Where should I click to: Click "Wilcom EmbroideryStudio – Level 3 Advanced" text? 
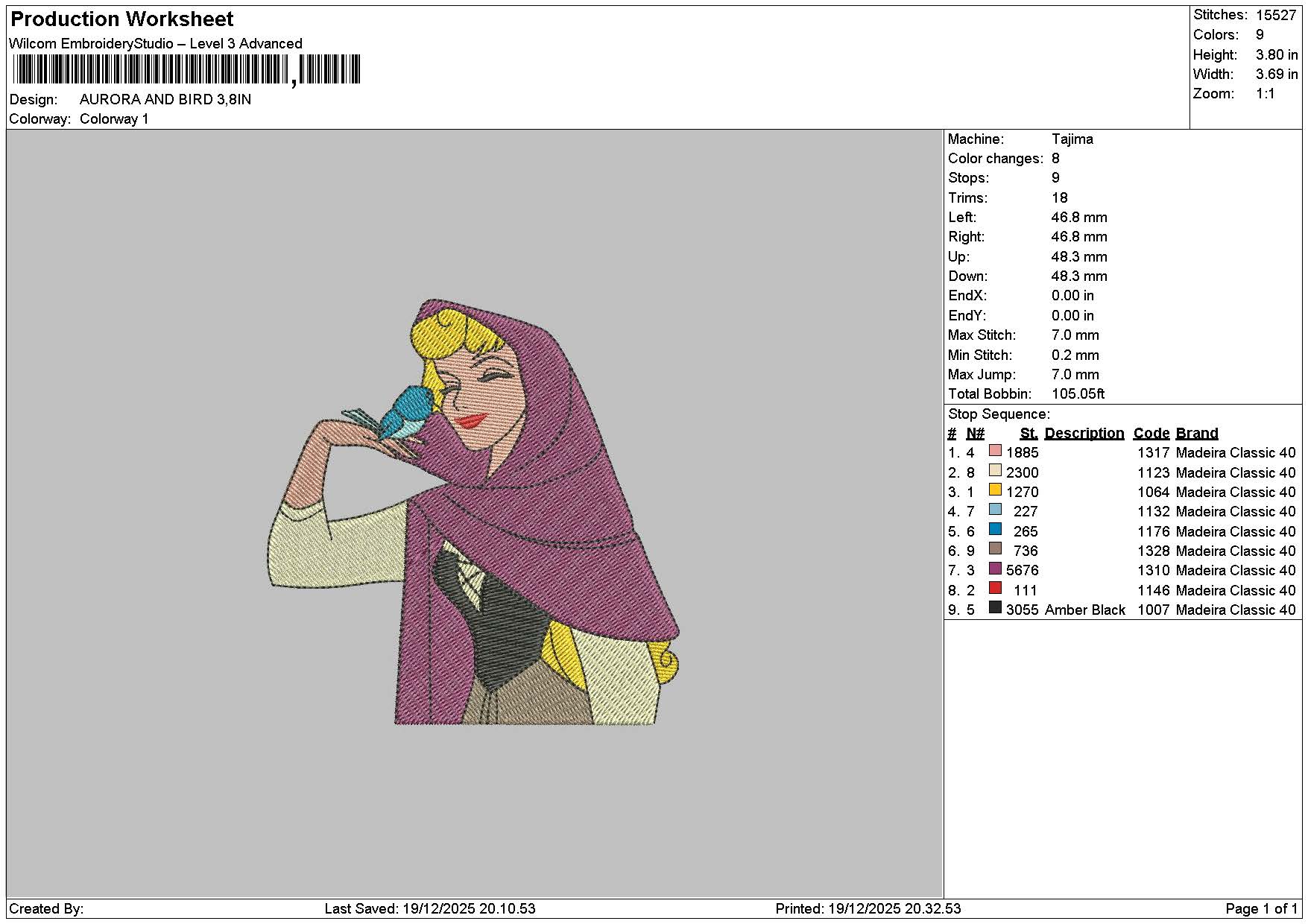(156, 43)
